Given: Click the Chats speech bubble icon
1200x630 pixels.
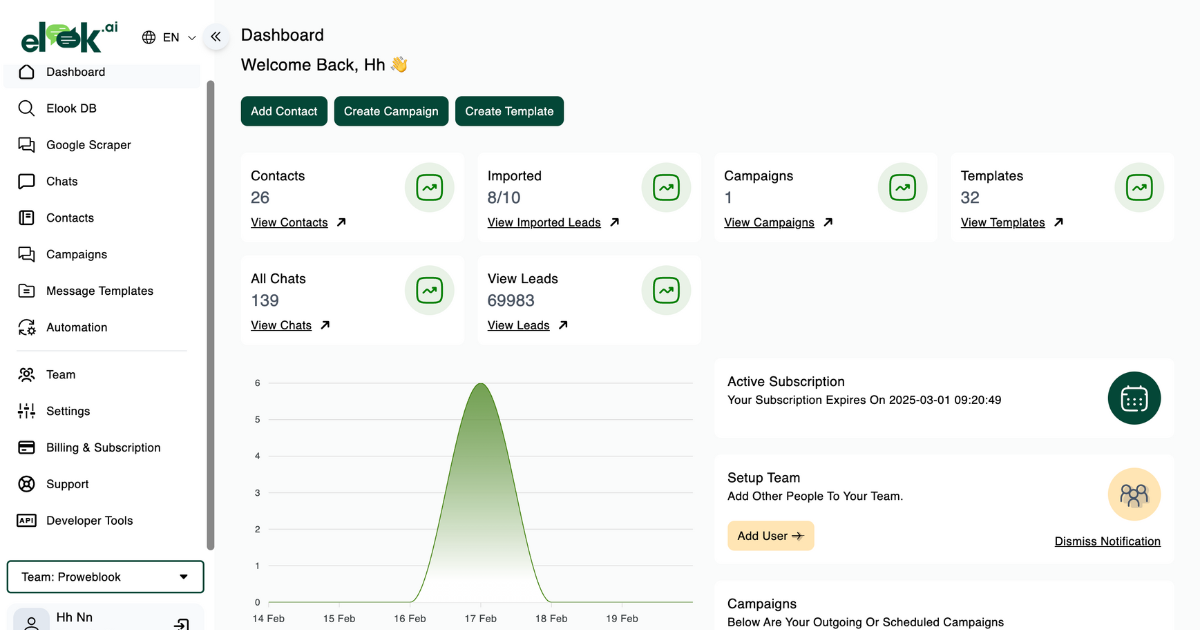Looking at the screenshot, I should pyautogui.click(x=27, y=181).
